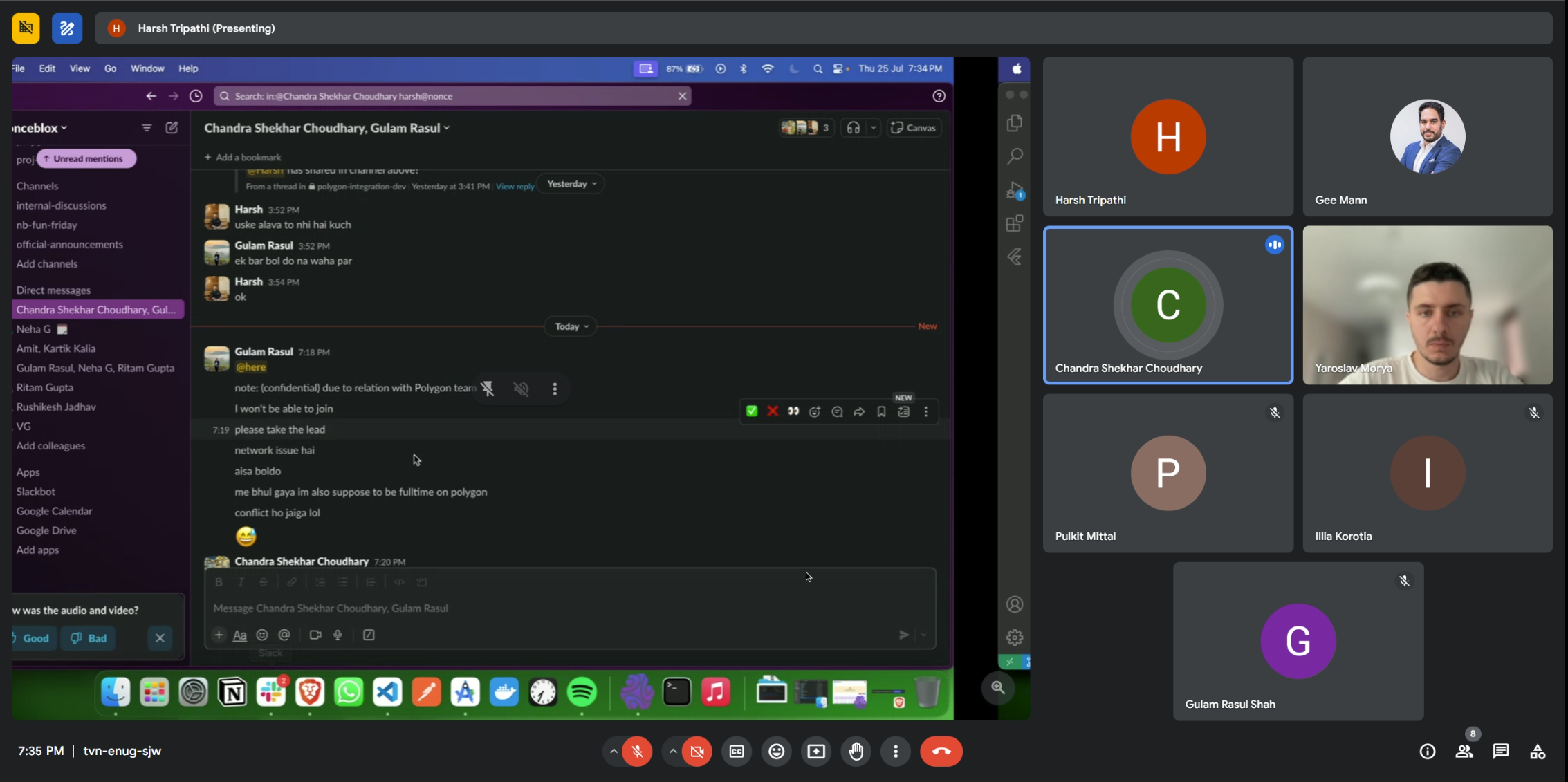
Task: Toggle inline code formatting in the composer
Action: pos(399,582)
